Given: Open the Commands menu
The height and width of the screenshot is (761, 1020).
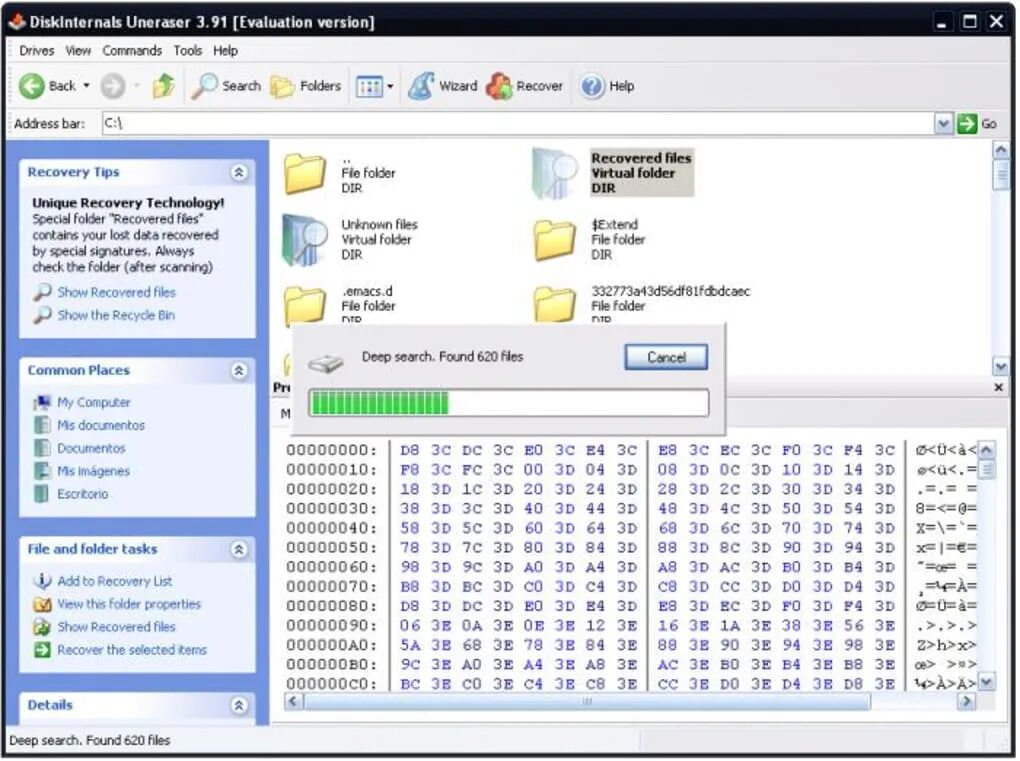Looking at the screenshot, I should [x=132, y=51].
